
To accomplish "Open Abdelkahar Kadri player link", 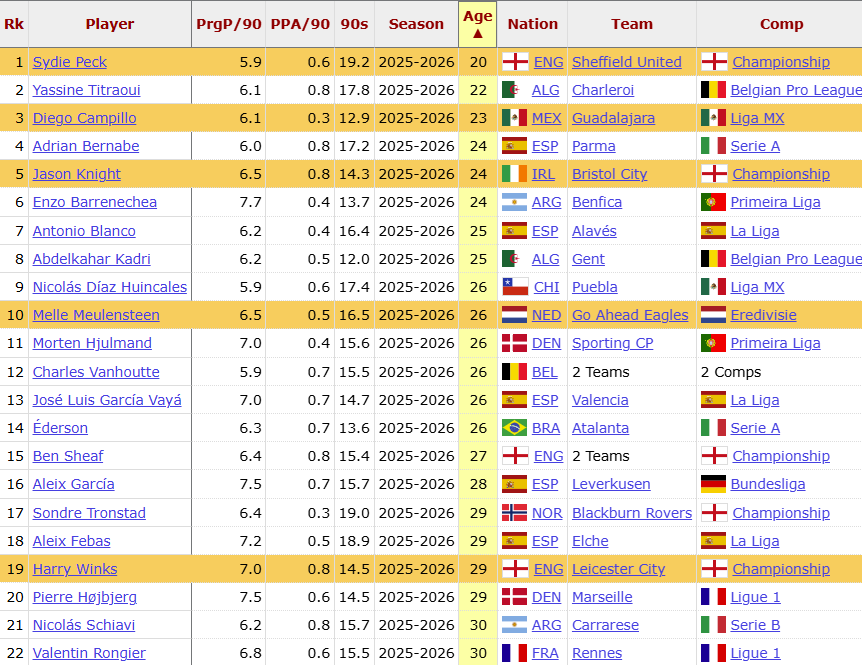I will click(x=91, y=259).
